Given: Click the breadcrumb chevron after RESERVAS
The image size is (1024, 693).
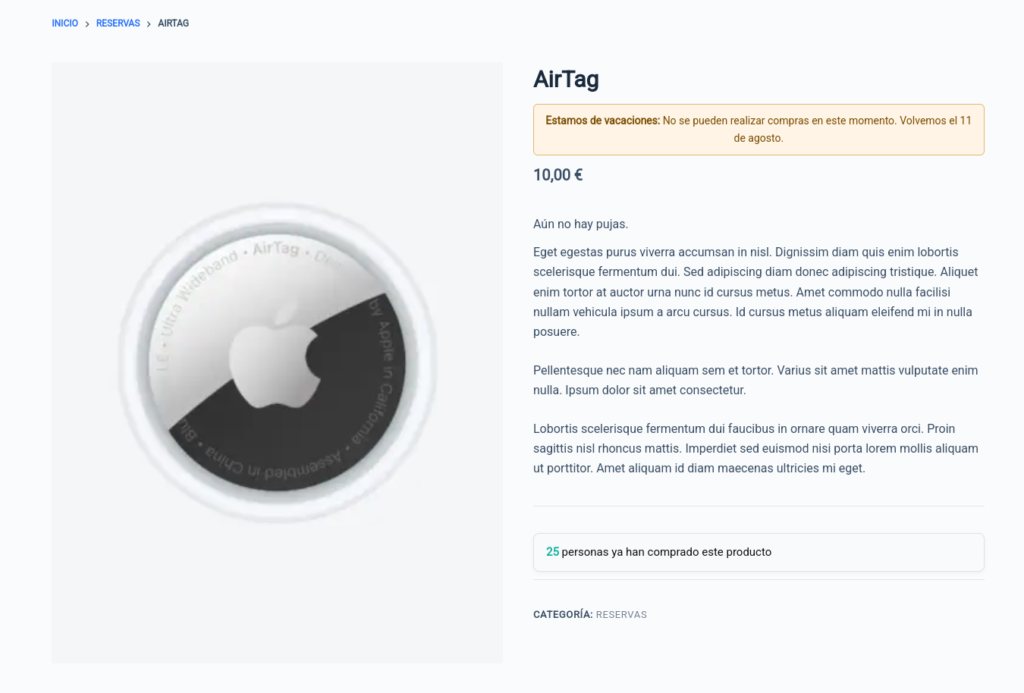Looking at the screenshot, I should (149, 24).
